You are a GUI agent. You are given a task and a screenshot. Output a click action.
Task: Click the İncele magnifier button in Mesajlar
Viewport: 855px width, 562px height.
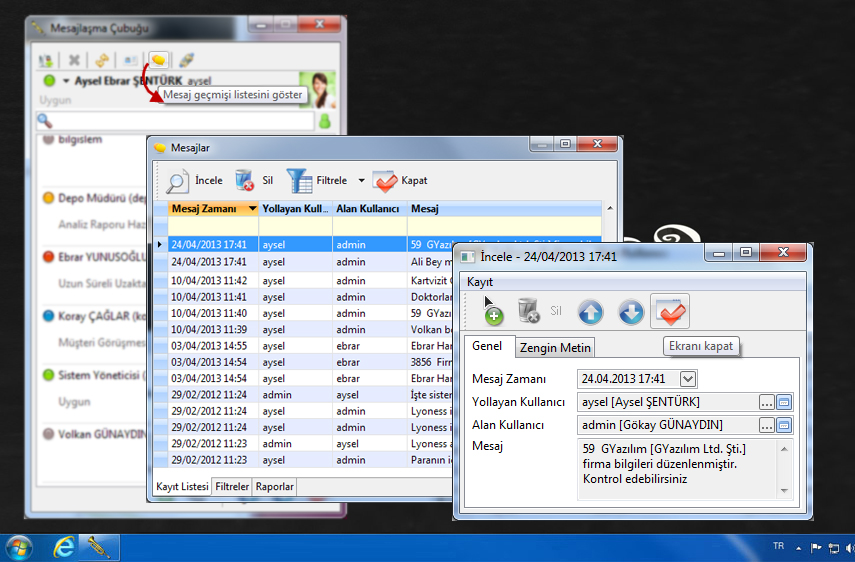coord(178,181)
